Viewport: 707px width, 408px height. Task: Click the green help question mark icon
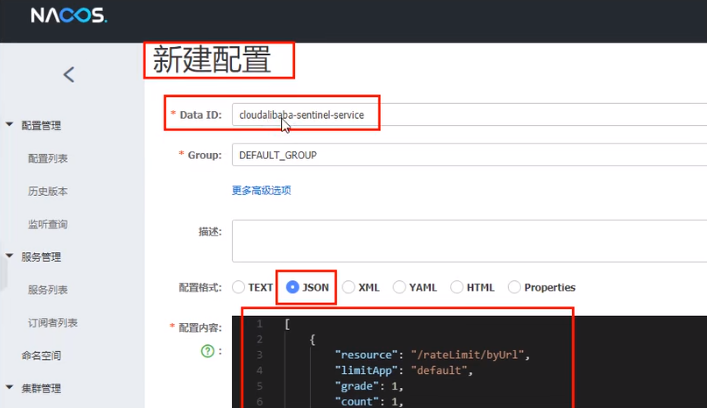pyautogui.click(x=208, y=351)
